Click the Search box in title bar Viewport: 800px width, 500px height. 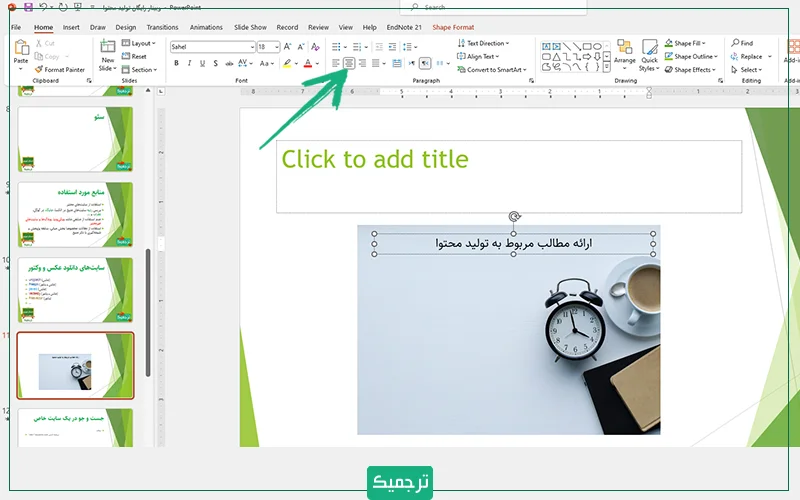tap(493, 7)
